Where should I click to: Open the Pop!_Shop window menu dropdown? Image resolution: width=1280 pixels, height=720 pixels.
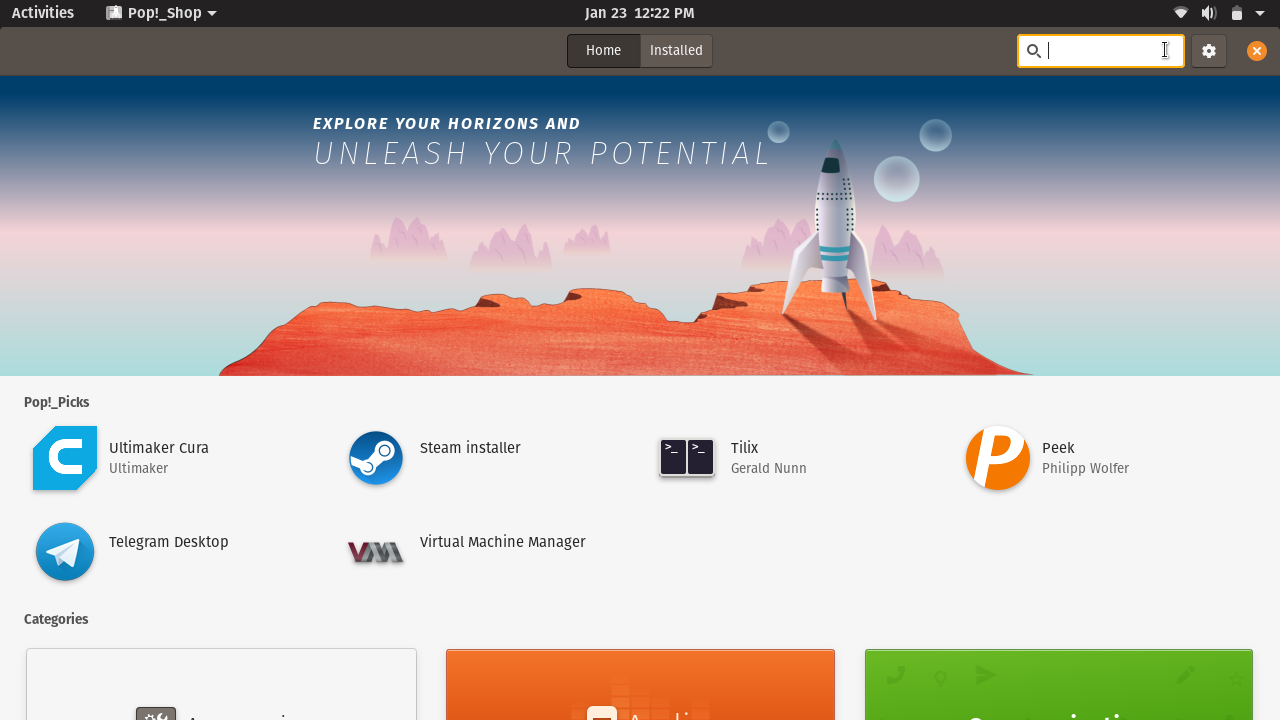tap(160, 13)
